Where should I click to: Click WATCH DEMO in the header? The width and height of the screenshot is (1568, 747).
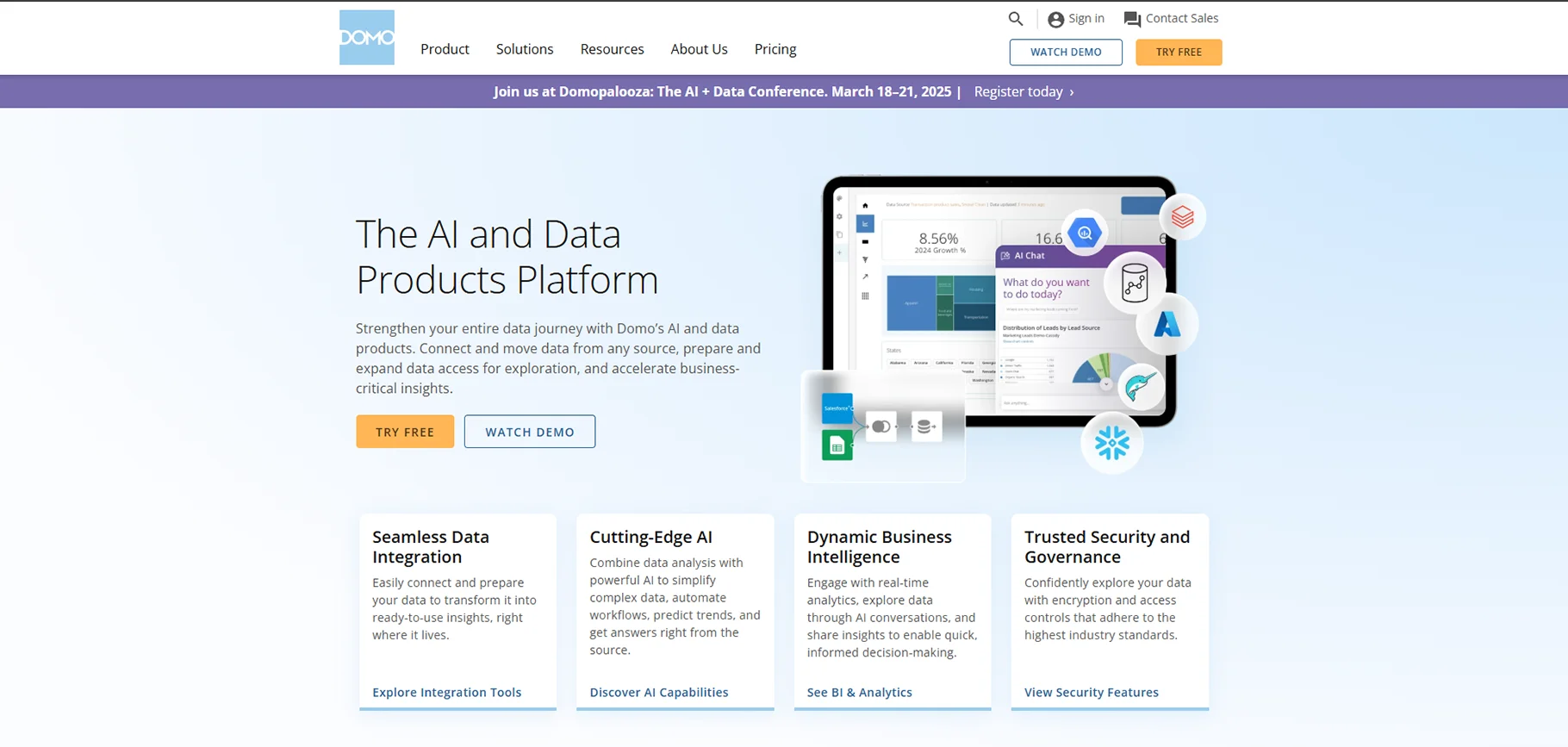pyautogui.click(x=1066, y=52)
